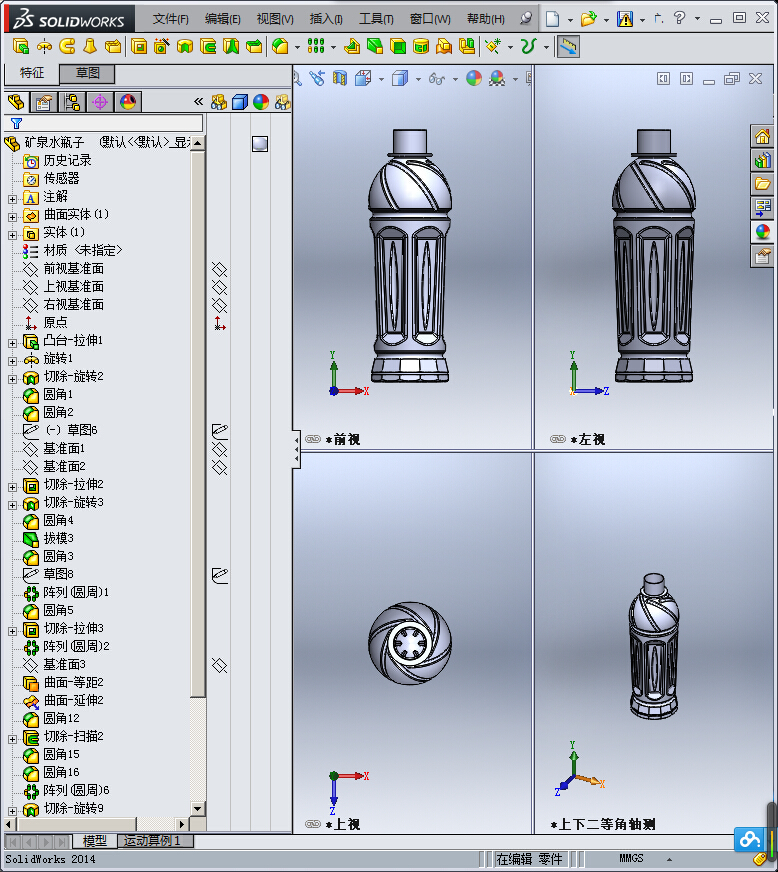Select the Revolved Boss/Base tool
Screen dimensions: 778x872
click(44, 47)
